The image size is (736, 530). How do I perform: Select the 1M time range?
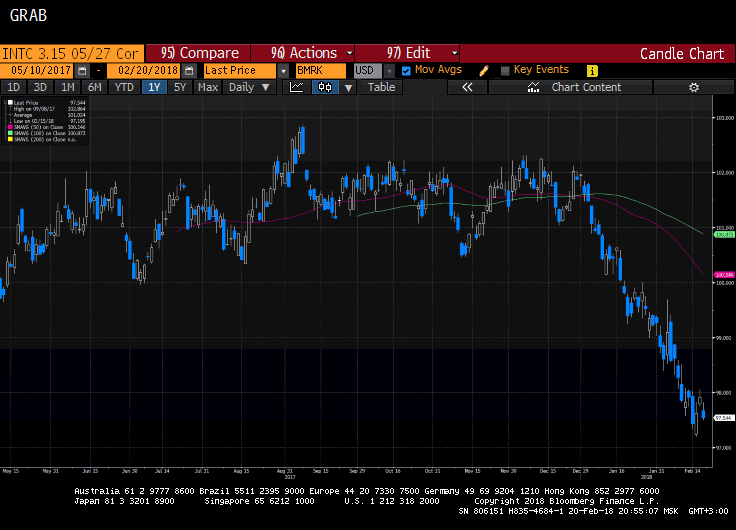click(68, 87)
